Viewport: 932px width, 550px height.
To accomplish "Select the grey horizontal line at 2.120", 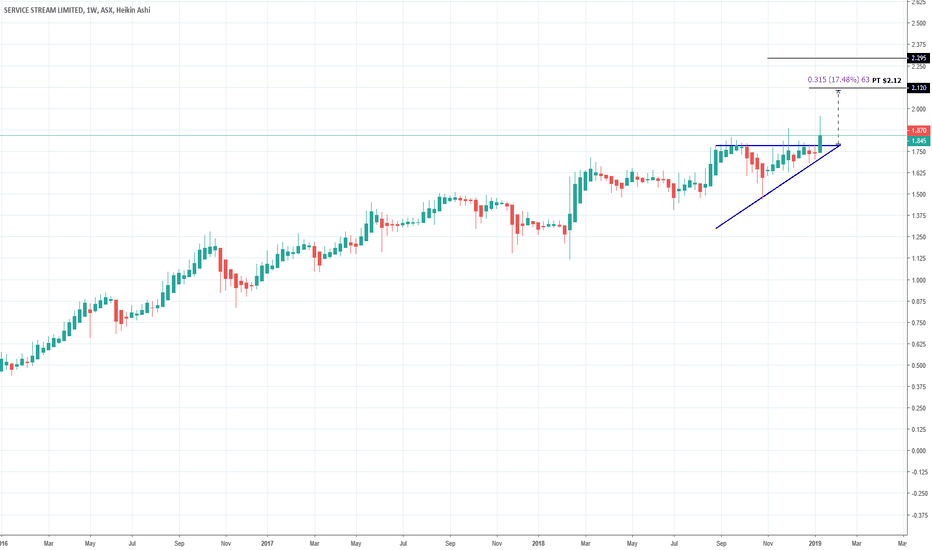I will (858, 88).
